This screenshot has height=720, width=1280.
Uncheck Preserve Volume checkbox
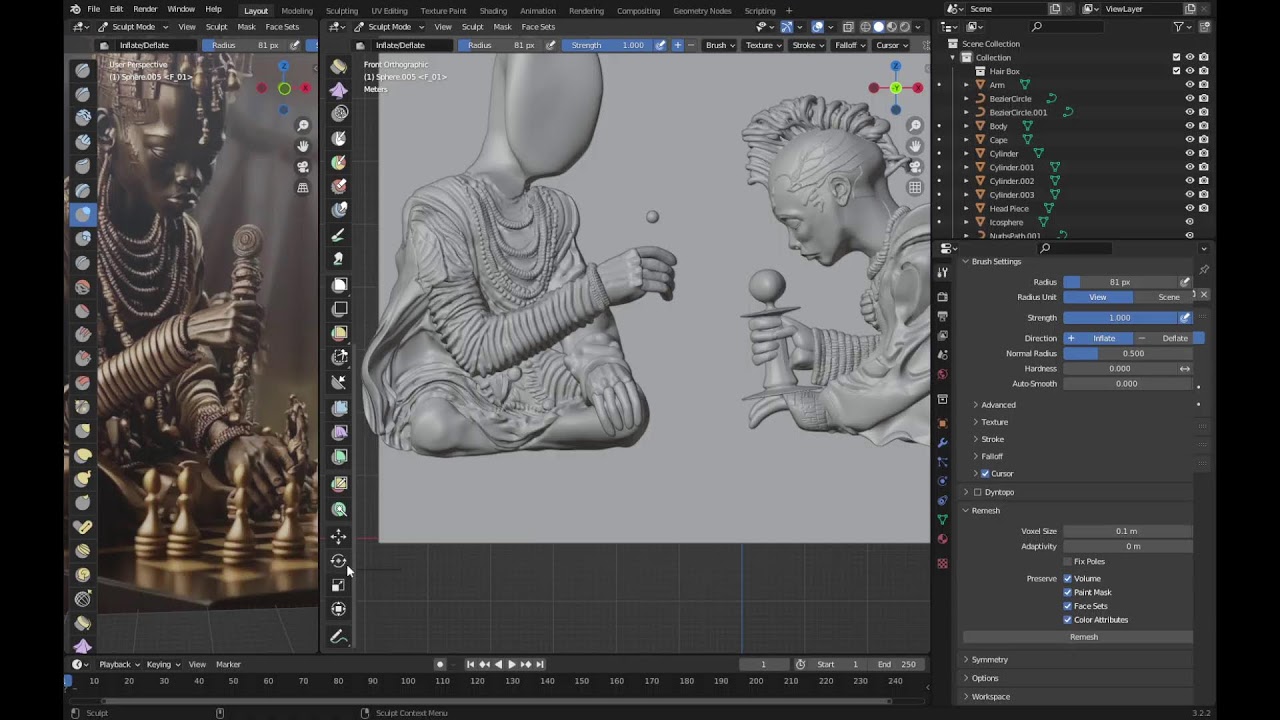[x=1068, y=579]
